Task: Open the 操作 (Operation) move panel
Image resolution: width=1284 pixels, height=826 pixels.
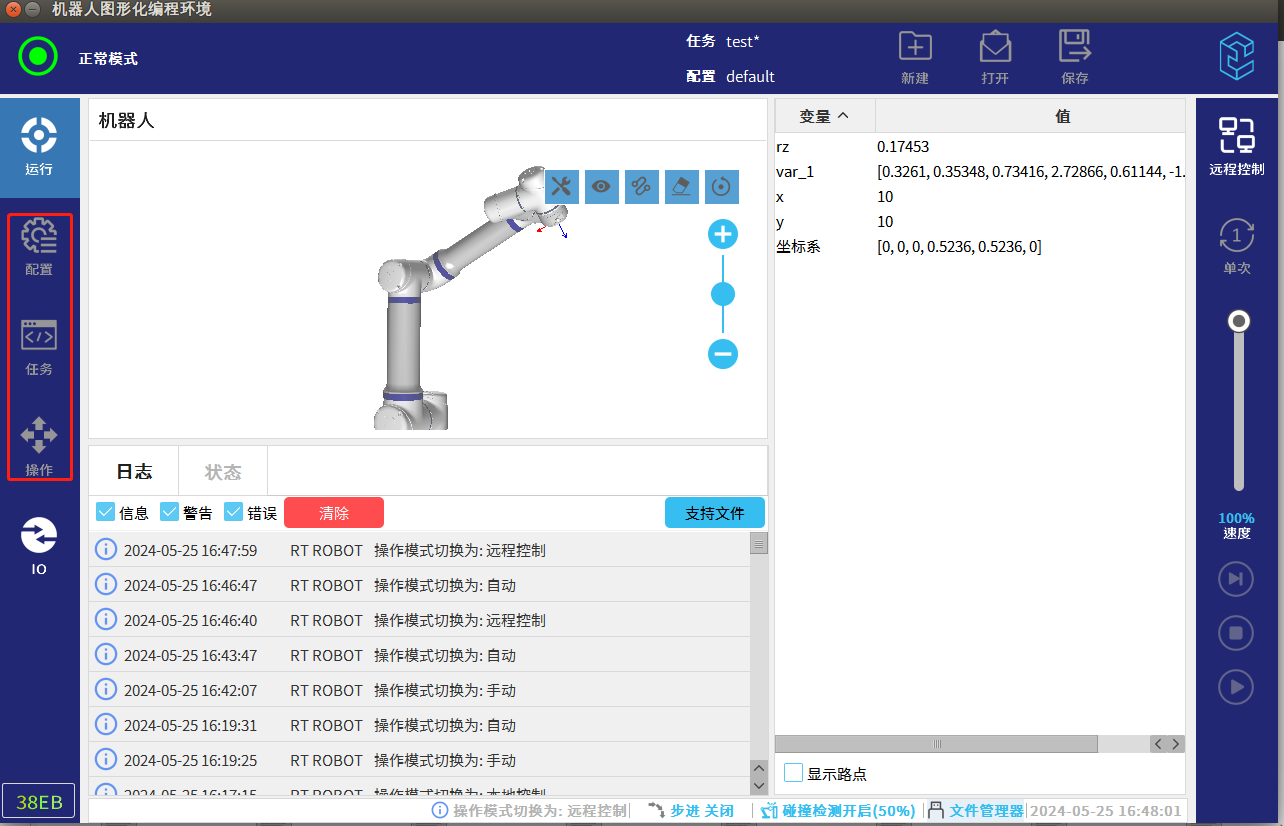Action: click(x=39, y=446)
